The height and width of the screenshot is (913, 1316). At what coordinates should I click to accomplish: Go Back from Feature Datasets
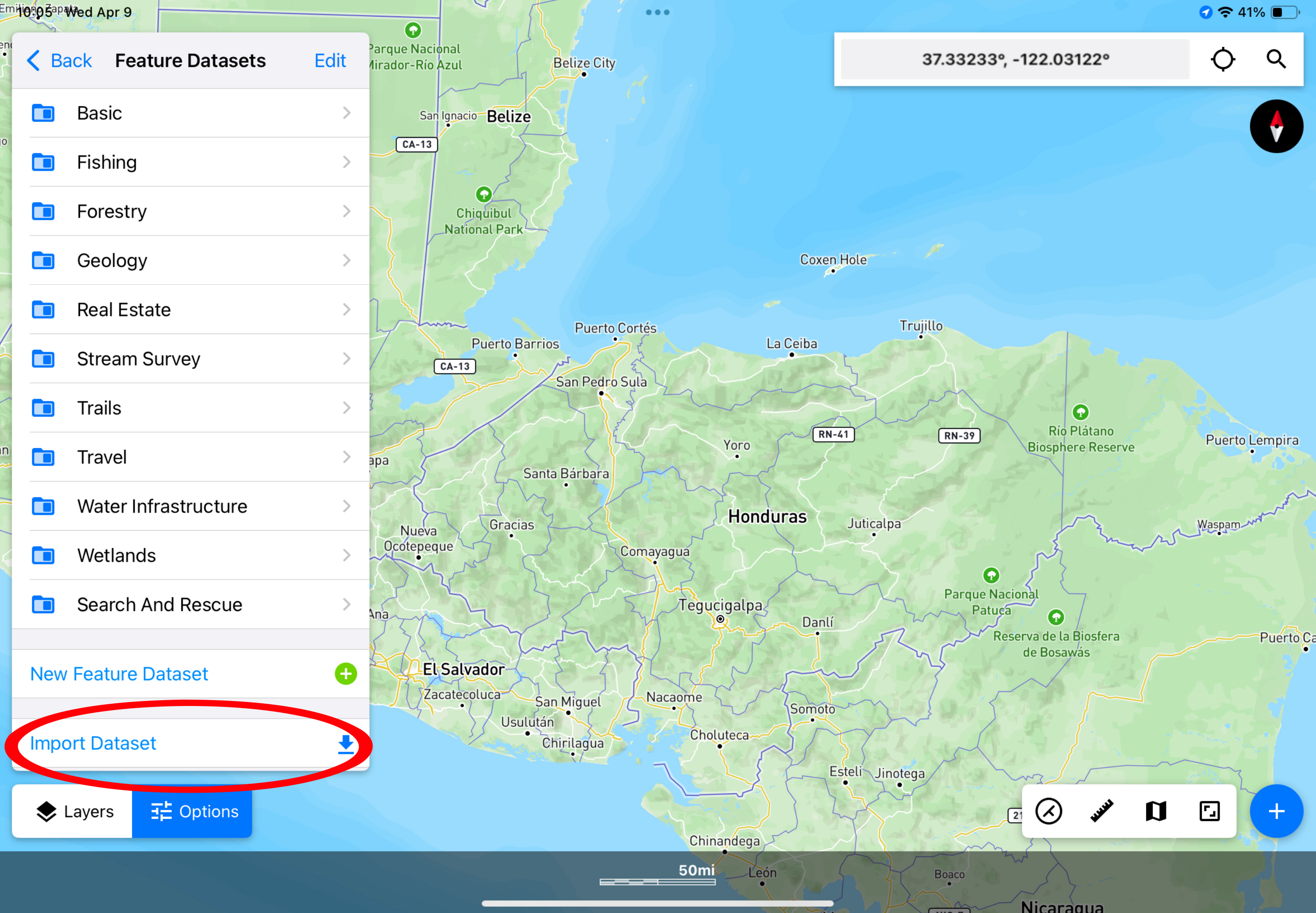tap(59, 61)
